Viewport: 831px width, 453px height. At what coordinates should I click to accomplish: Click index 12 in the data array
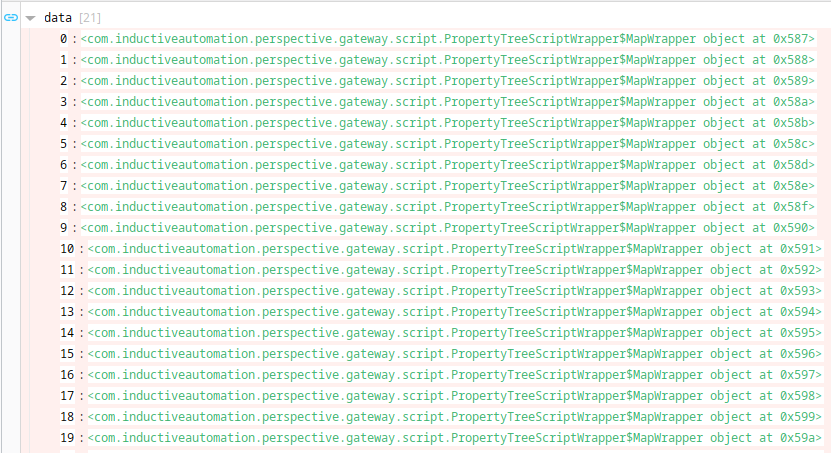(67, 291)
